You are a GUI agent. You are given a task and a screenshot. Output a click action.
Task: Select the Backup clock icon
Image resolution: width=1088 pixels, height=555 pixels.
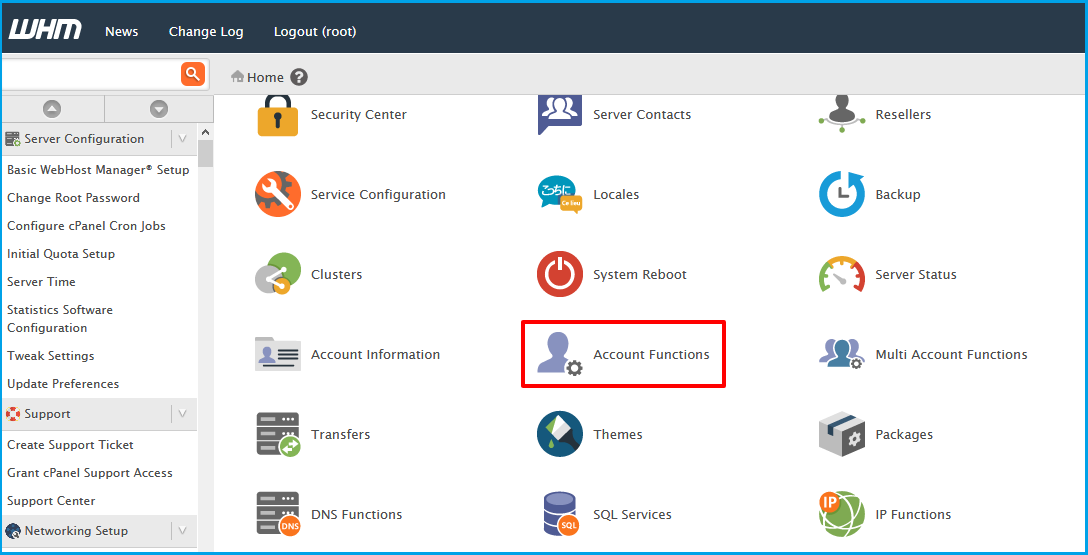841,194
